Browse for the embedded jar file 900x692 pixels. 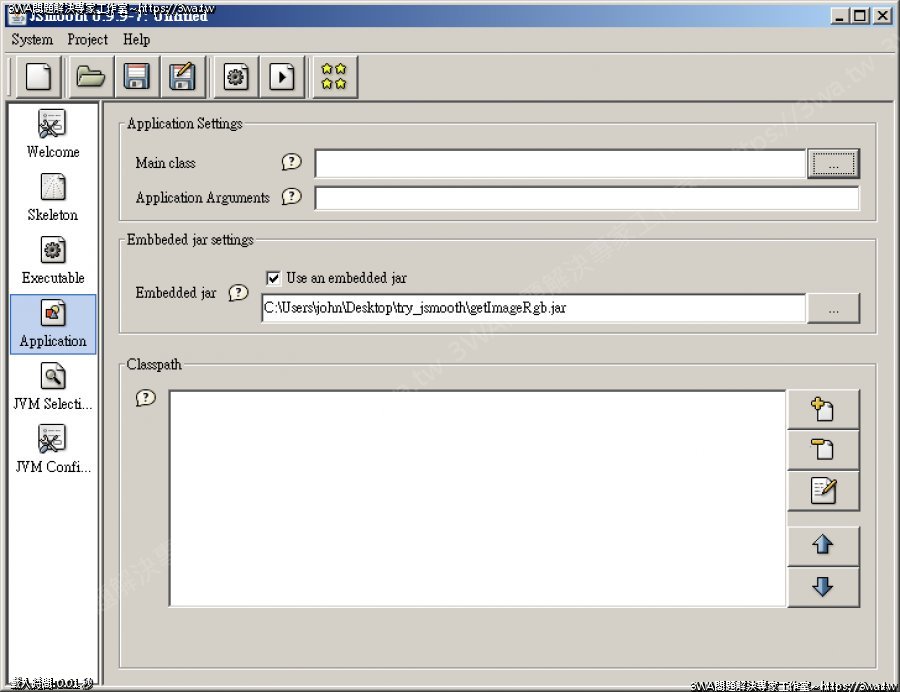click(832, 309)
